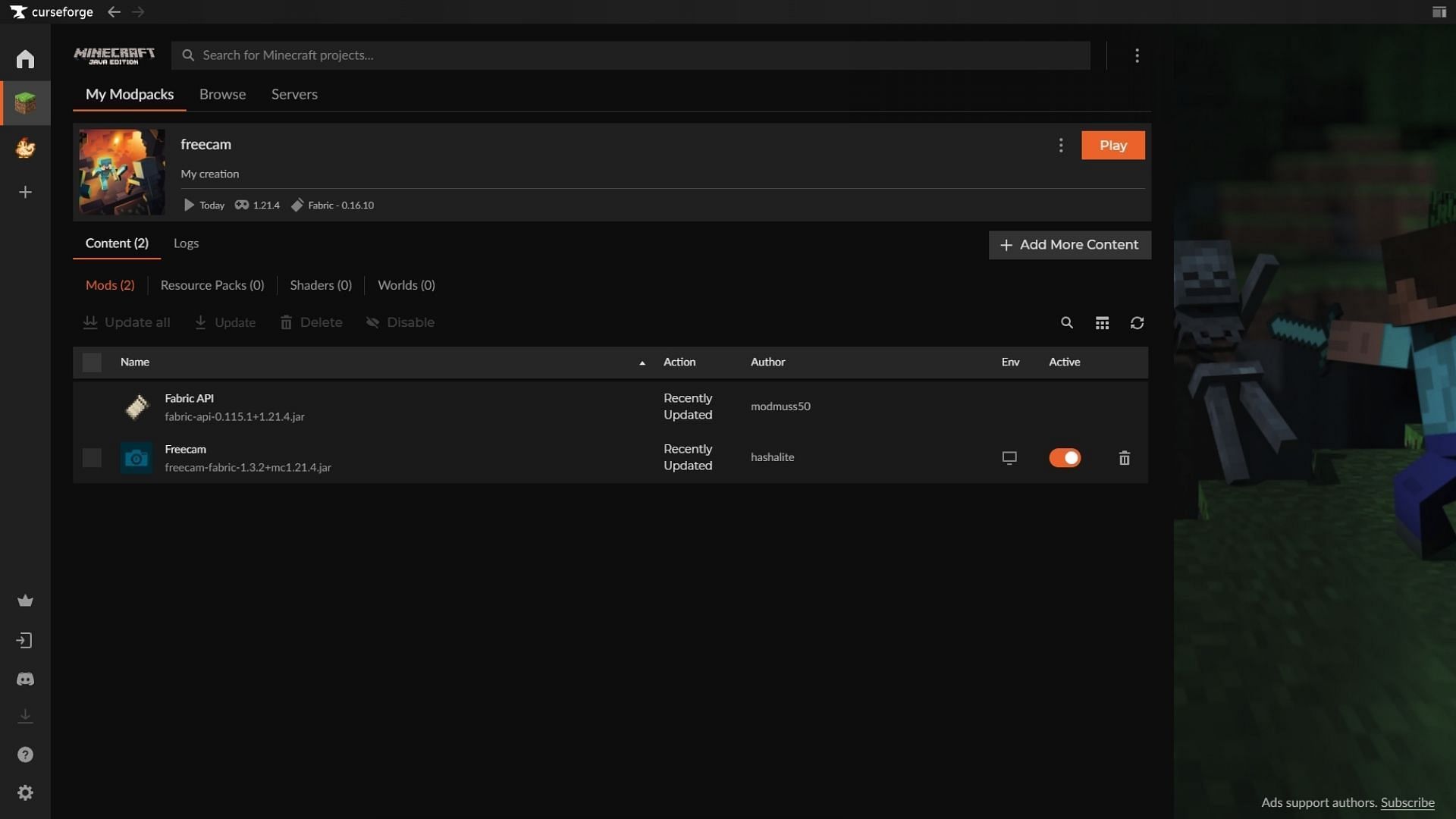Click the Minecraft Java Edition logo/icon
The height and width of the screenshot is (819, 1456).
click(x=114, y=55)
